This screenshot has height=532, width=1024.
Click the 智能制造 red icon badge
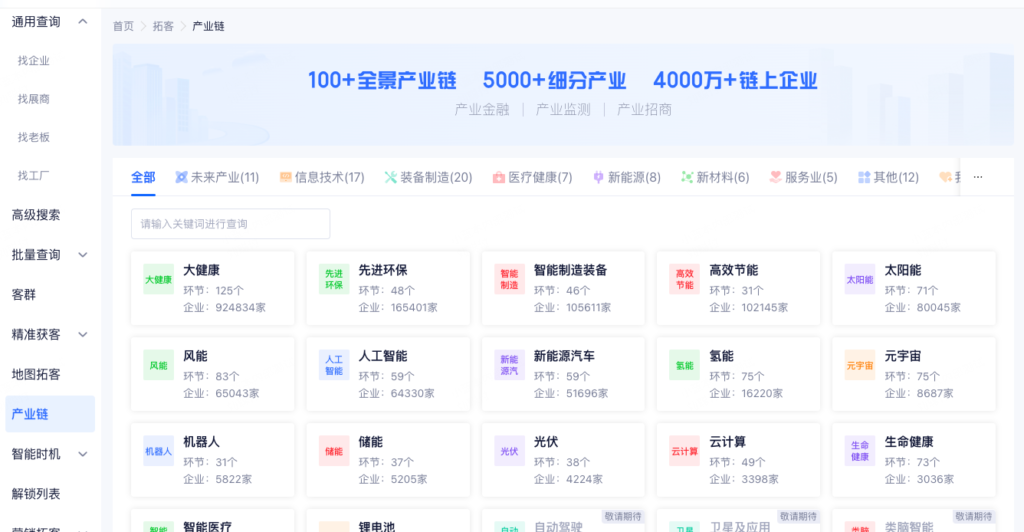pyautogui.click(x=509, y=279)
